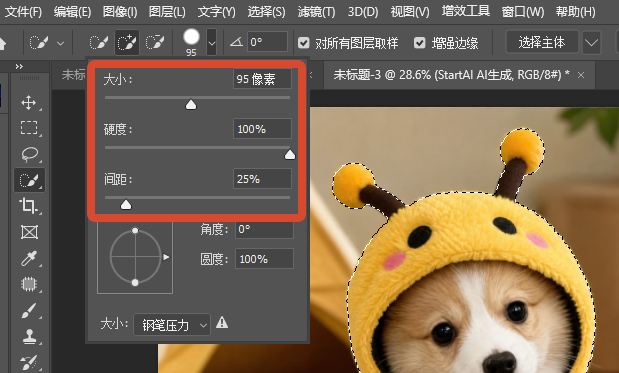
Task: Click the 角度 0° field in brush popup
Action: pyautogui.click(x=264, y=229)
